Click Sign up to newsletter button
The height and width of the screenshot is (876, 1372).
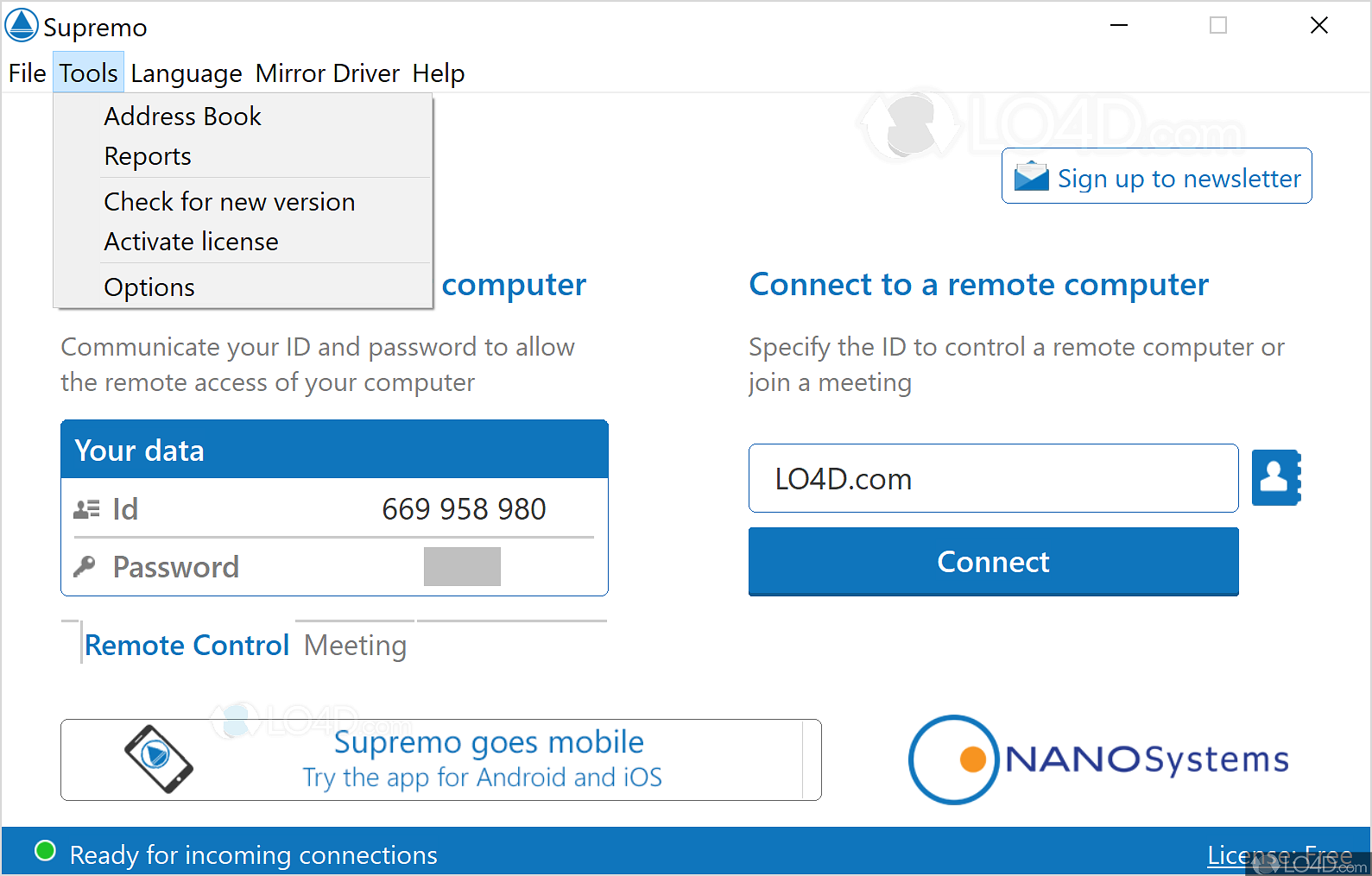click(1156, 176)
